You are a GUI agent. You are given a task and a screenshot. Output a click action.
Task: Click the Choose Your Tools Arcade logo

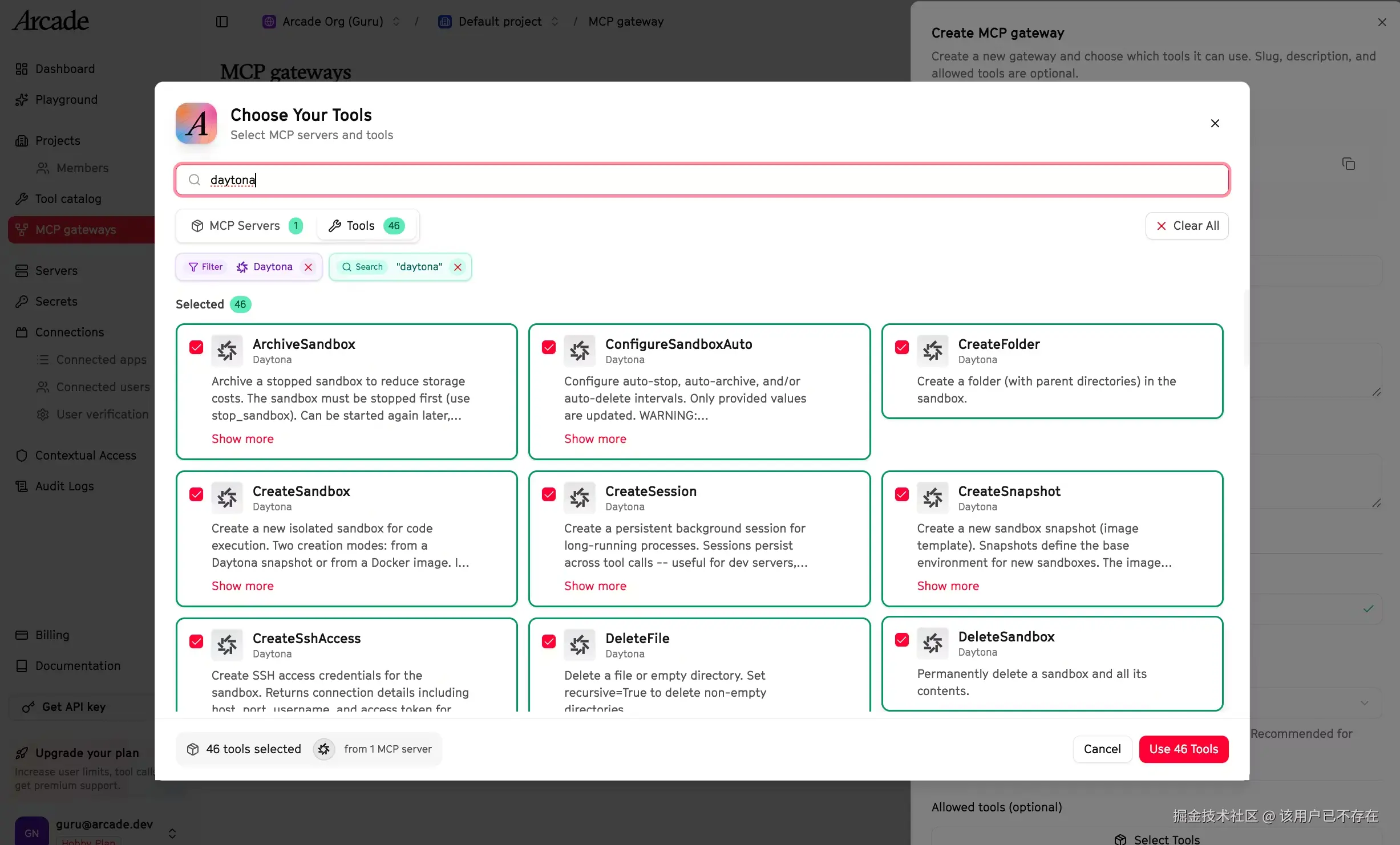coord(196,123)
